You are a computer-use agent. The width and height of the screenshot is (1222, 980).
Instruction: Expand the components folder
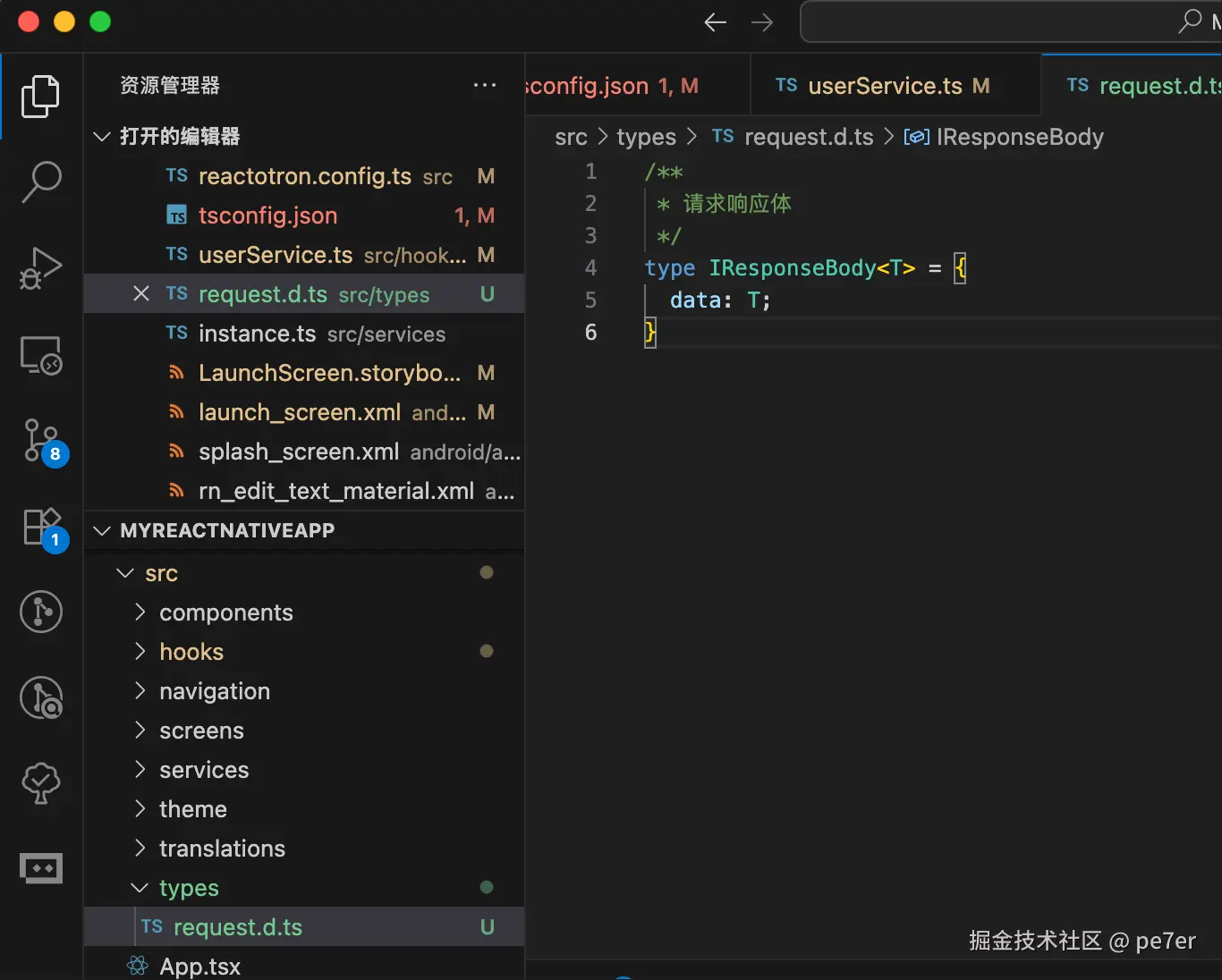[x=140, y=612]
